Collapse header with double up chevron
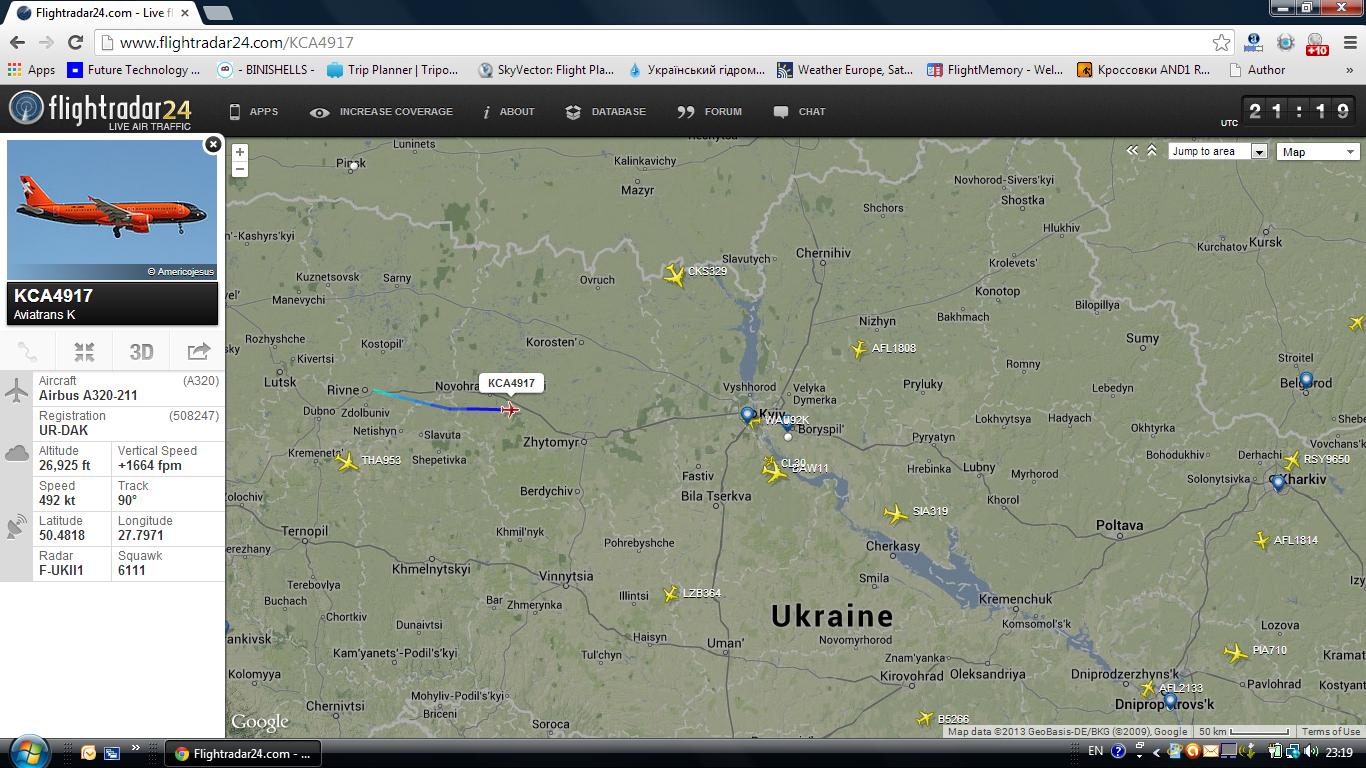Screen dimensions: 1366x768 (1151, 151)
